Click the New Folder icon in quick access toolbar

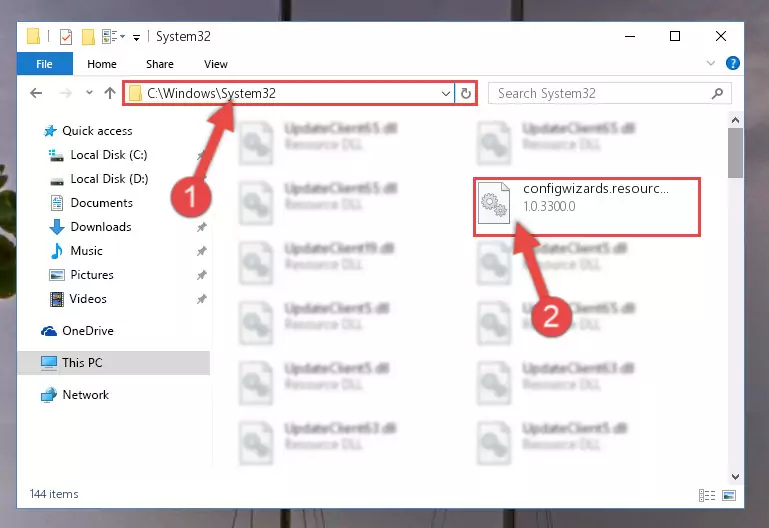coord(88,37)
